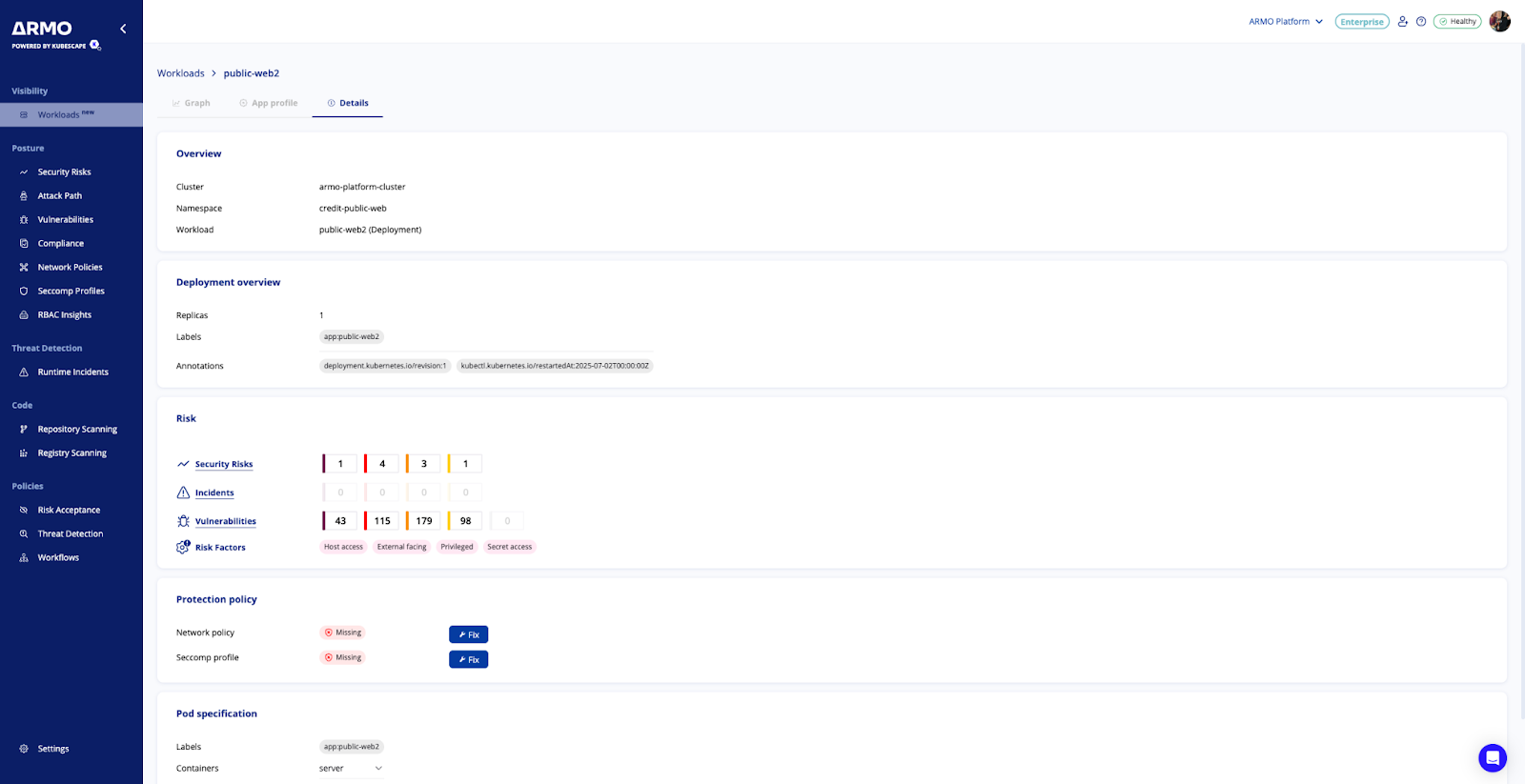Click the Risk Factors gear icon
Viewport: 1525px width, 784px height.
click(x=183, y=547)
